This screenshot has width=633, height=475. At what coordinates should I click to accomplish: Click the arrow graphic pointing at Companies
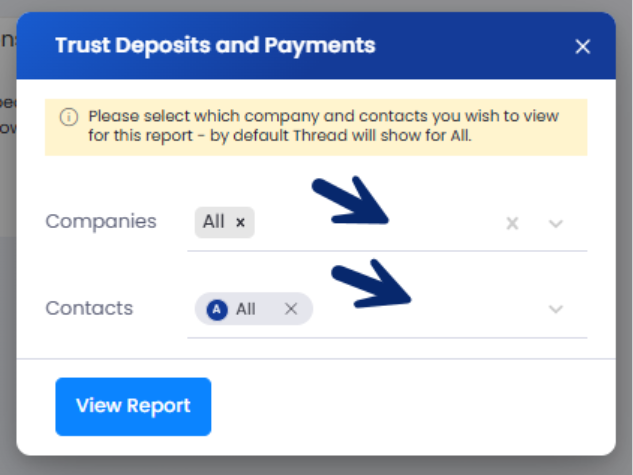pos(350,201)
